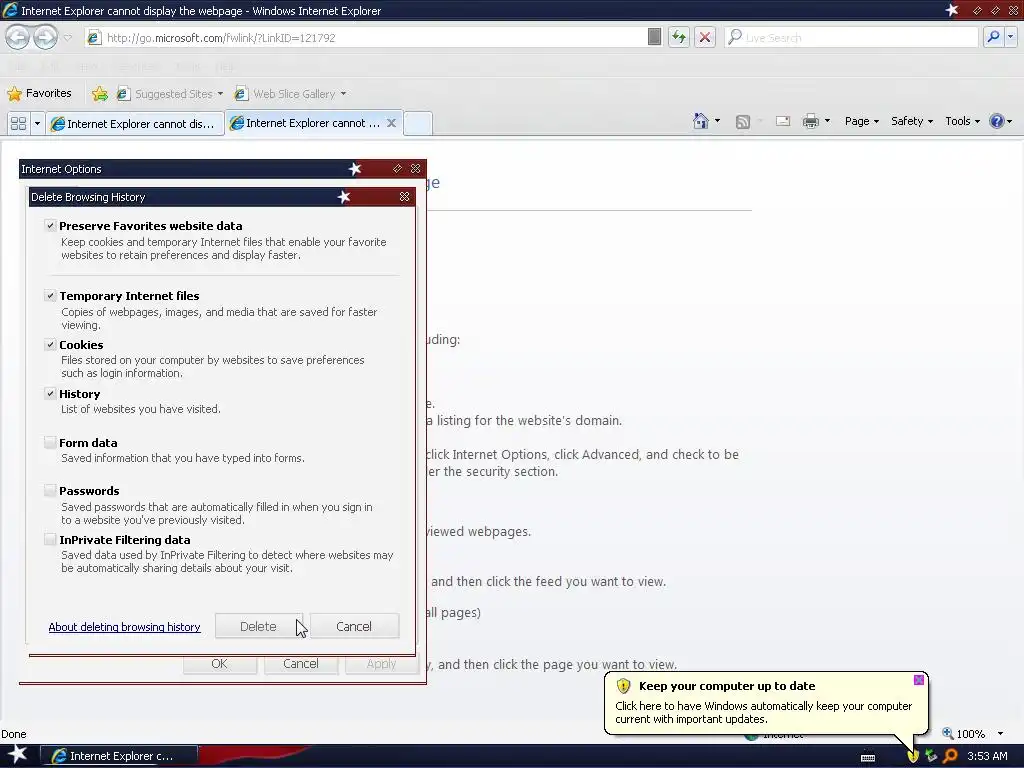Viewport: 1024px width, 768px height.
Task: Toggle Preserve Favorites website data checkbox
Action: (x=50, y=225)
